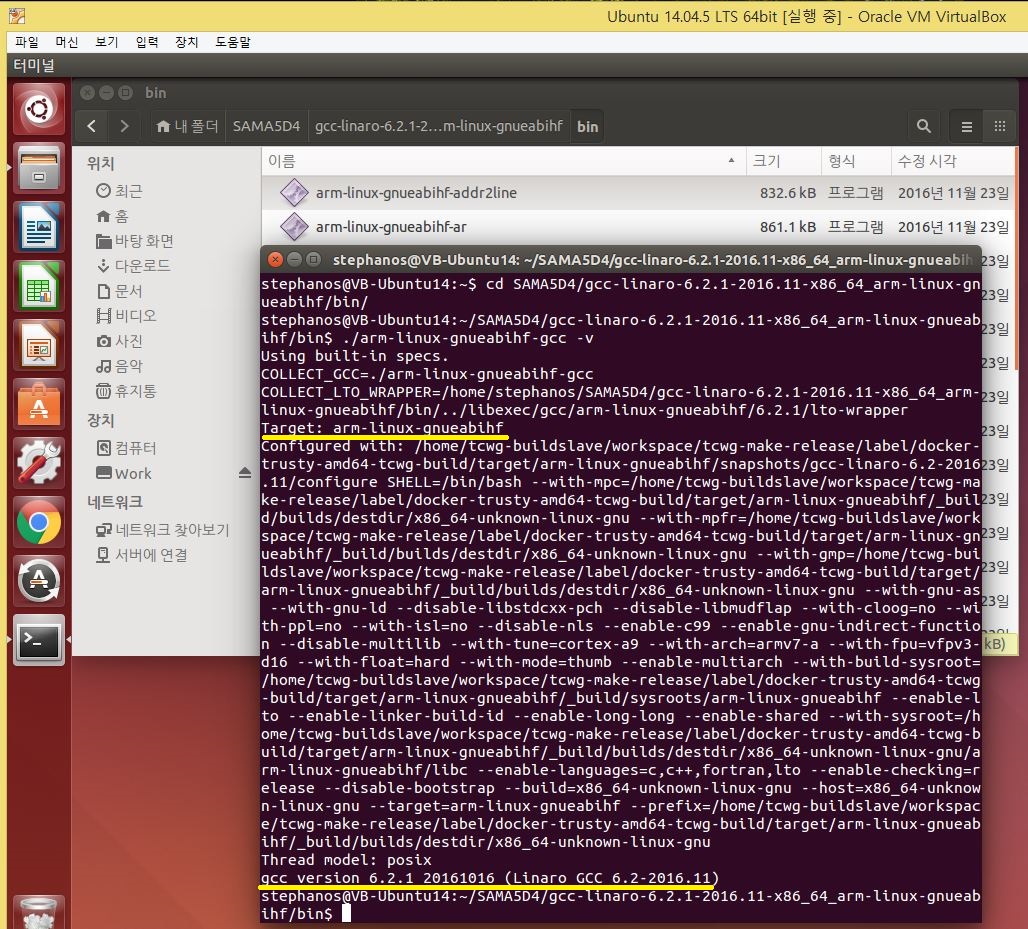Sort files by 크기 column header
Viewport: 1028px width, 929px height.
tap(766, 161)
